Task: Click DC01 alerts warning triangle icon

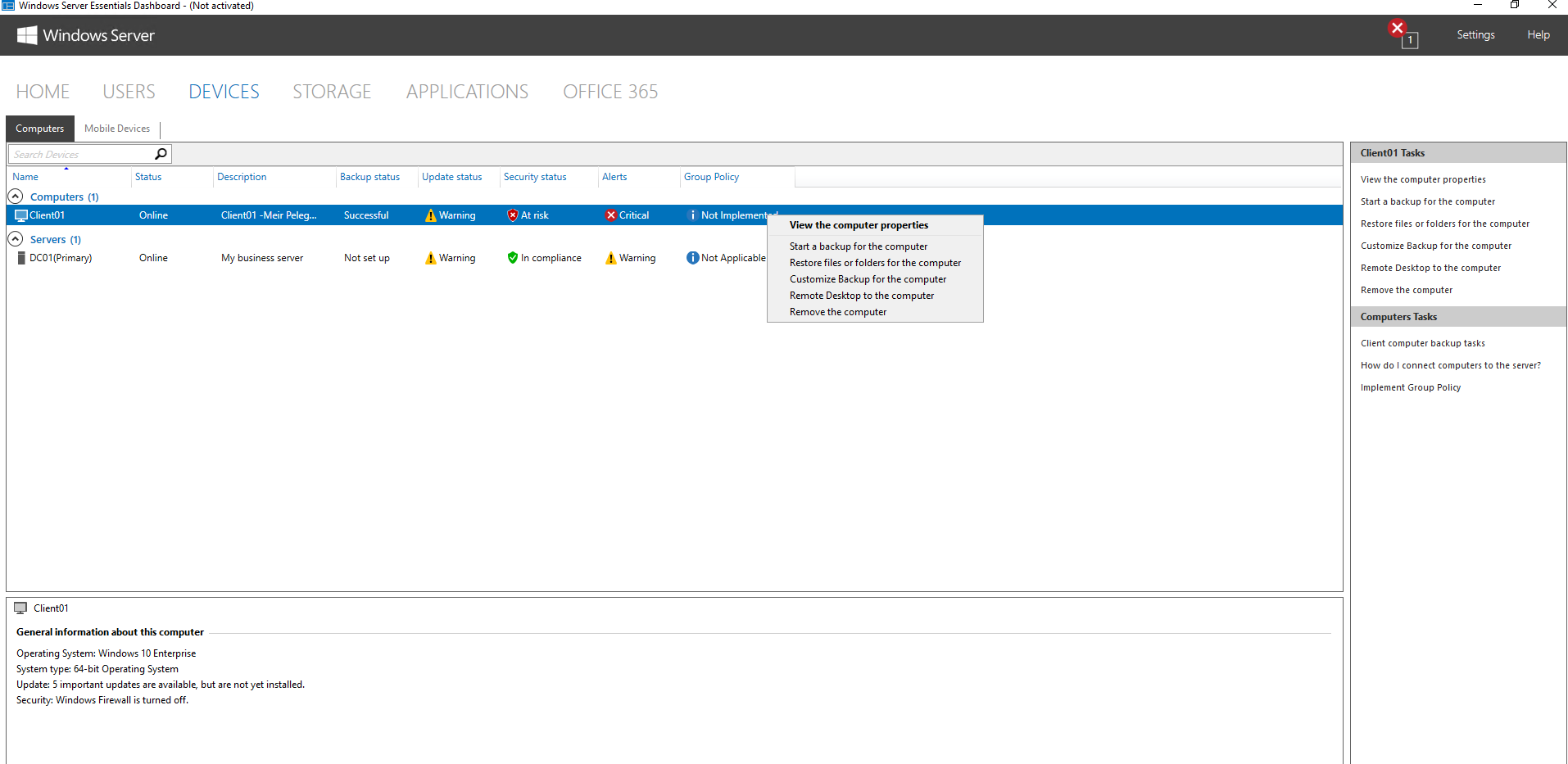Action: coord(611,258)
